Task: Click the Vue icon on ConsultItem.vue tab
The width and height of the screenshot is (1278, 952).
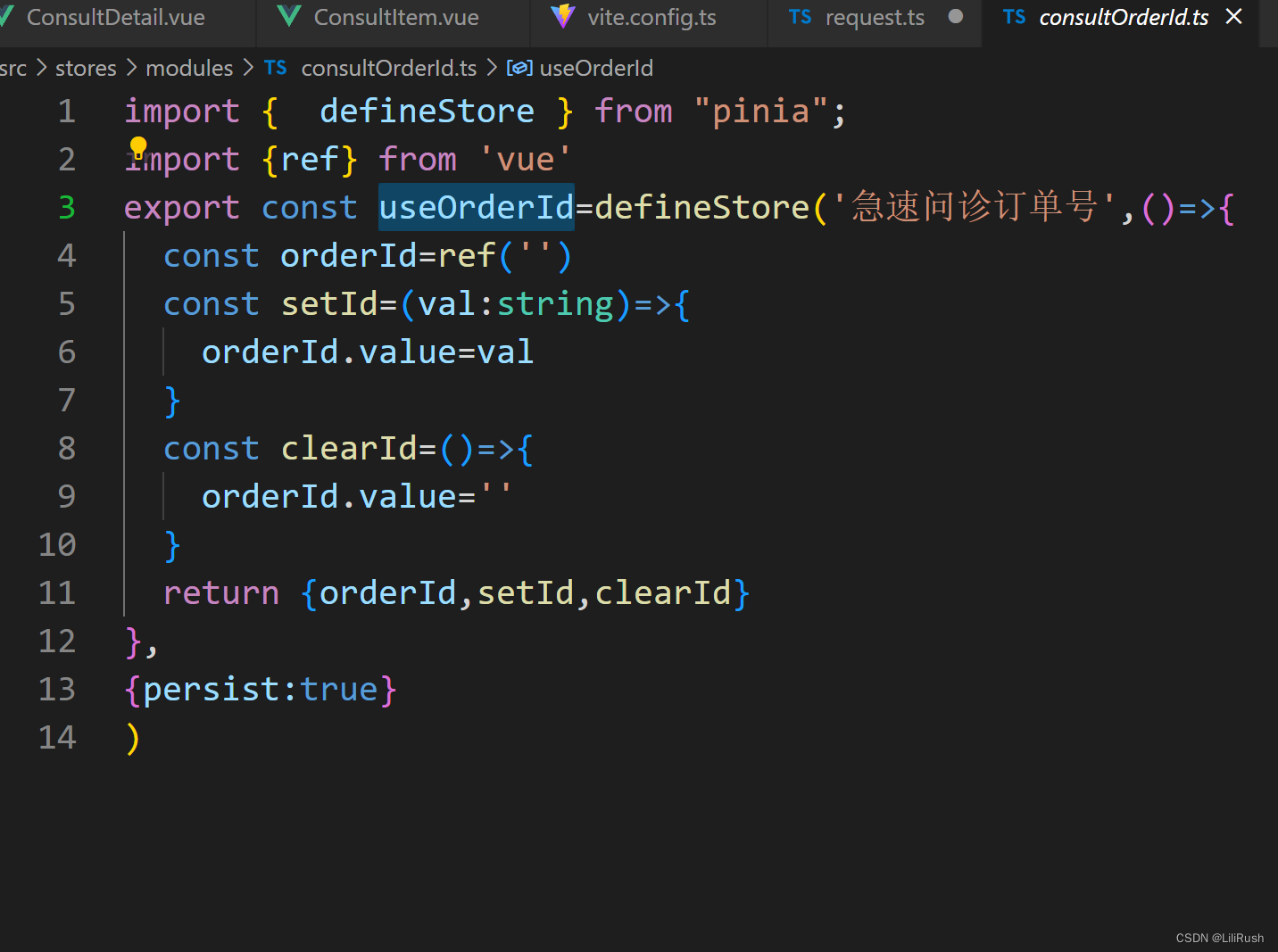Action: tap(287, 16)
